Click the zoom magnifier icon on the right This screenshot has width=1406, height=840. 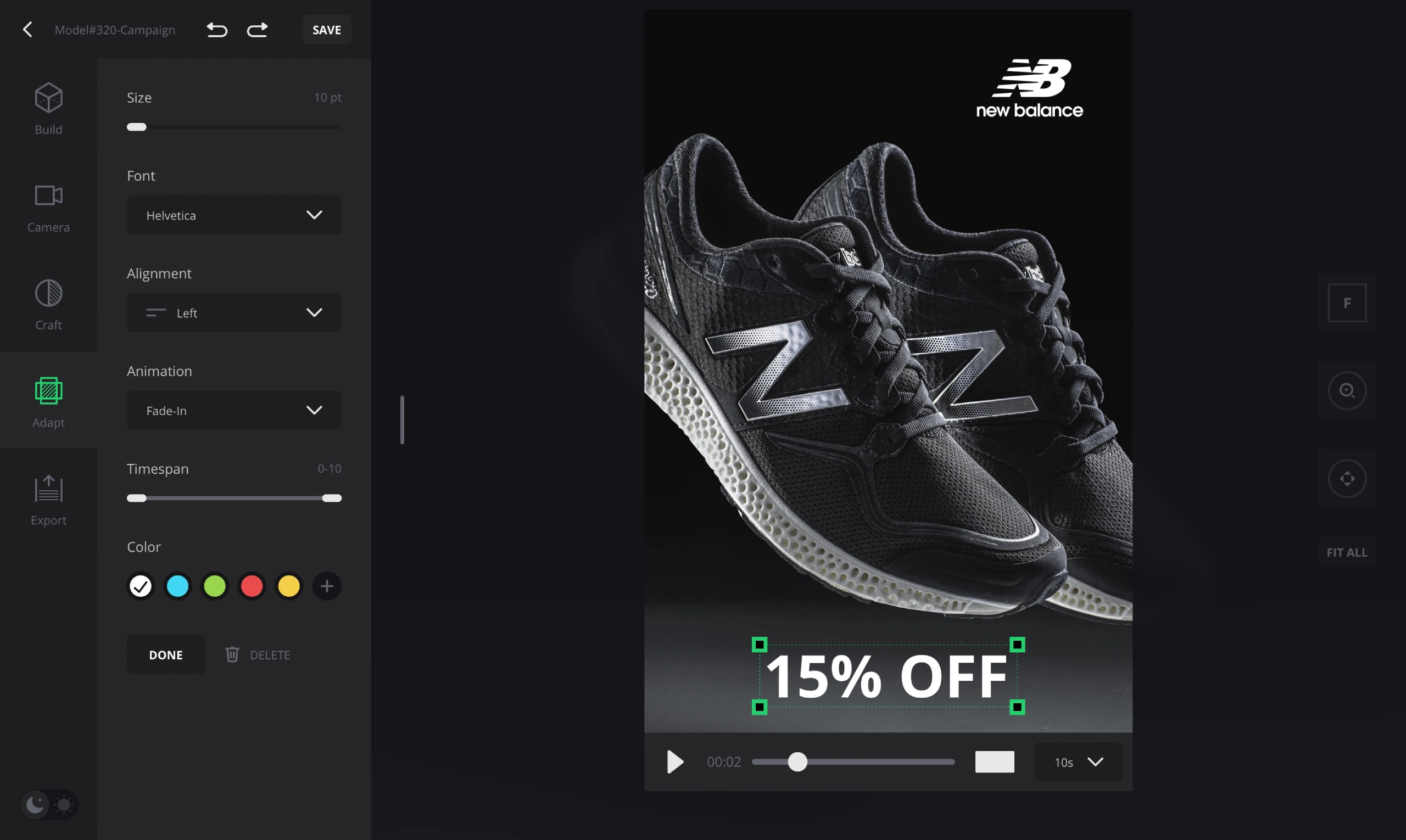coord(1347,390)
